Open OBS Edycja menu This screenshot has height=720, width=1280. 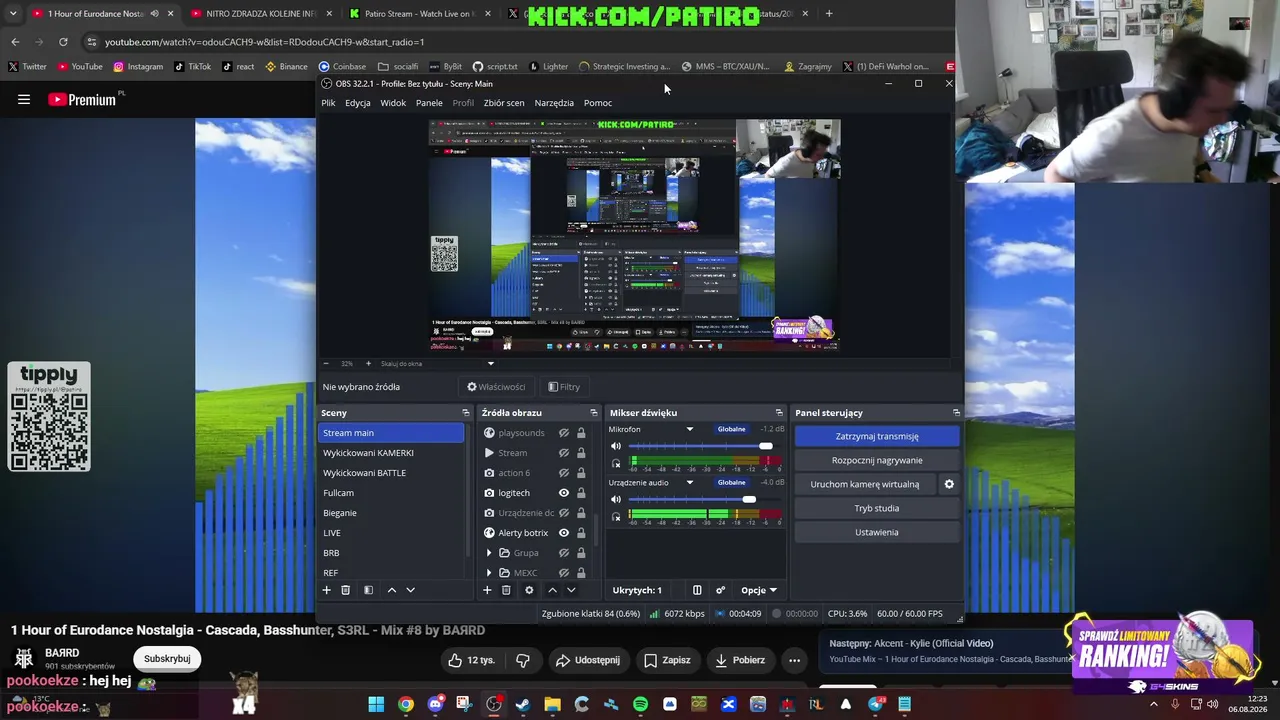coord(358,103)
